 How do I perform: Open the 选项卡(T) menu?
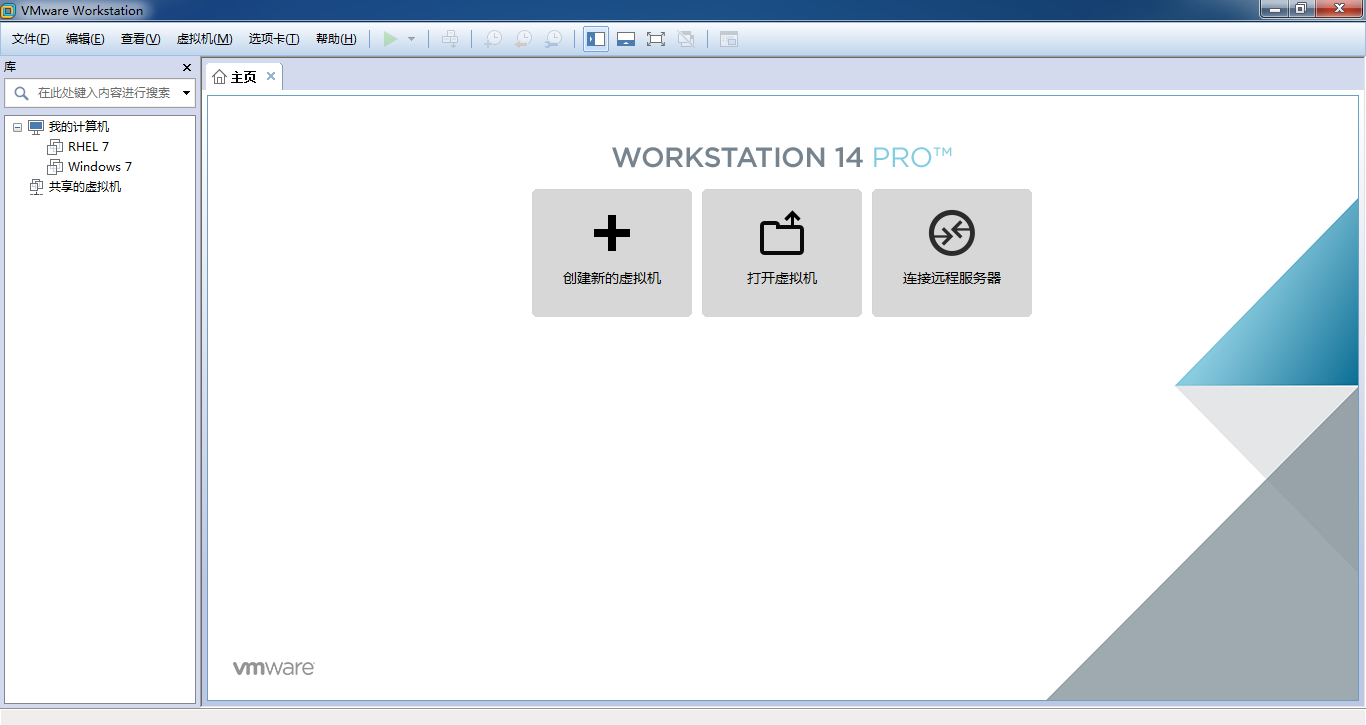(x=274, y=39)
